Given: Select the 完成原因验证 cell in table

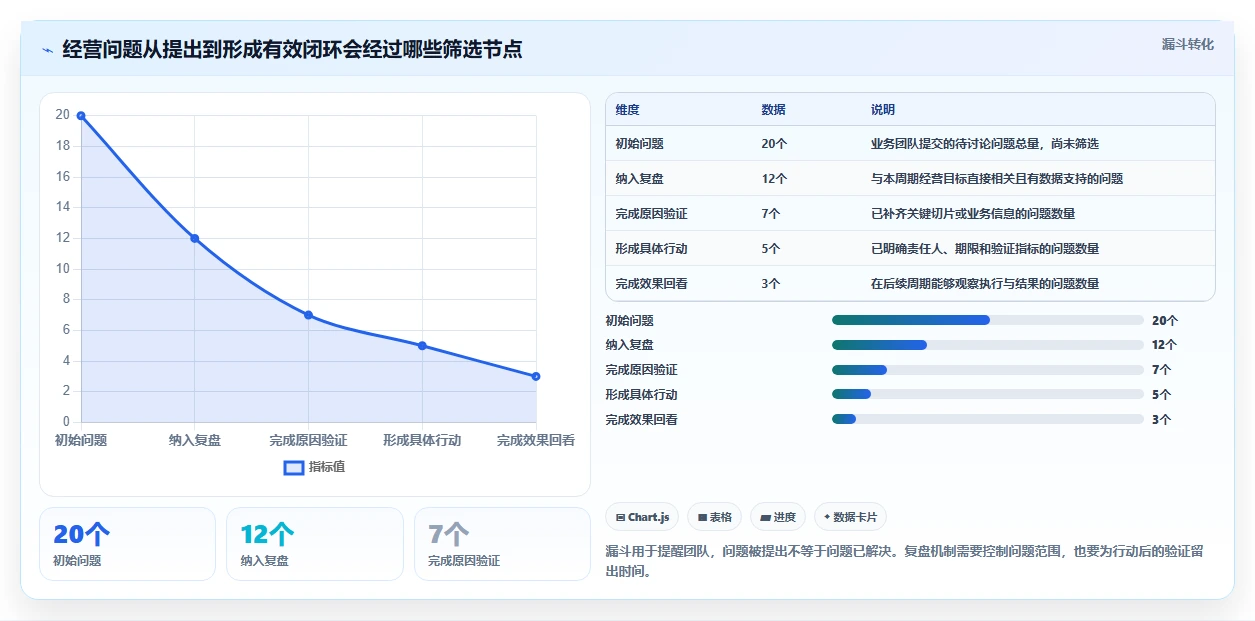Looking at the screenshot, I should [x=652, y=214].
